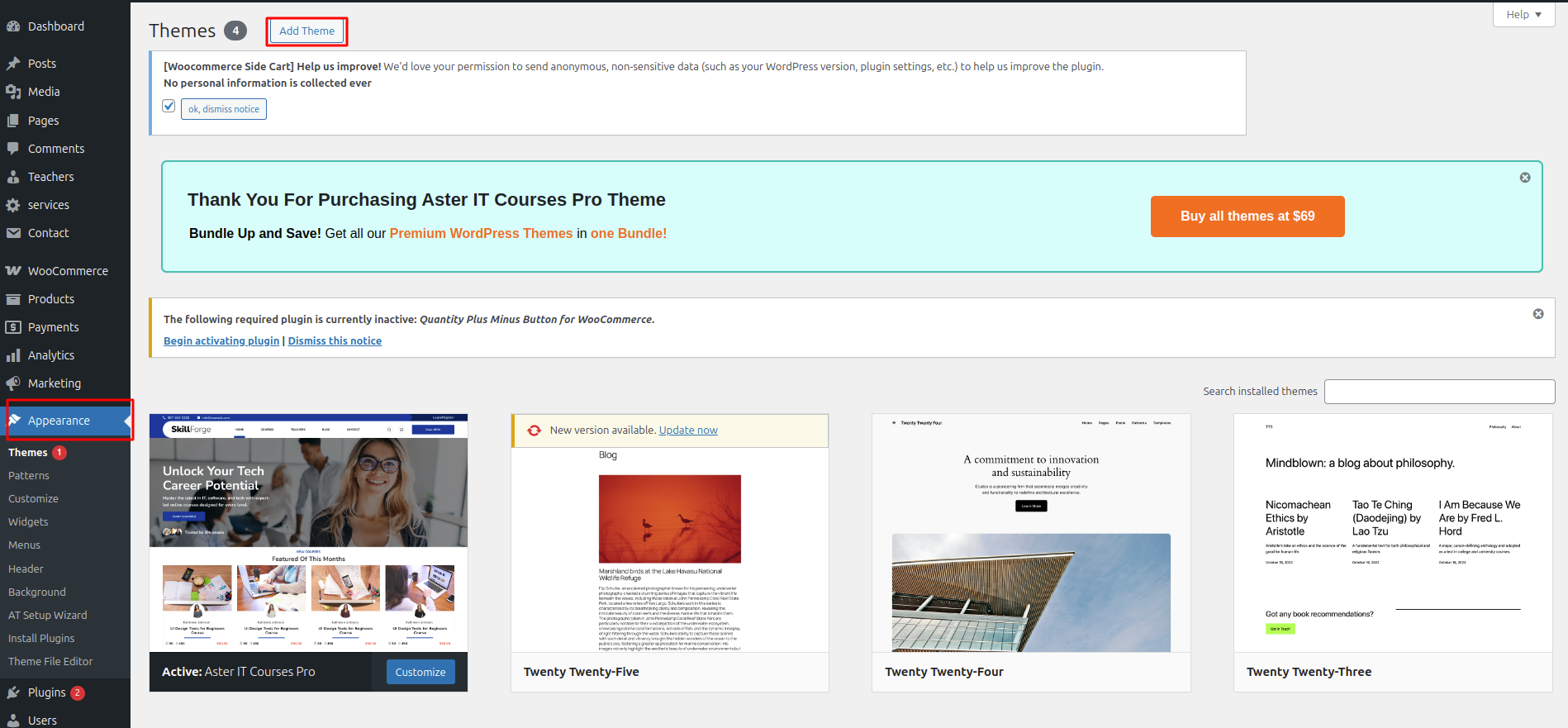Click the Add Theme button

coord(306,31)
